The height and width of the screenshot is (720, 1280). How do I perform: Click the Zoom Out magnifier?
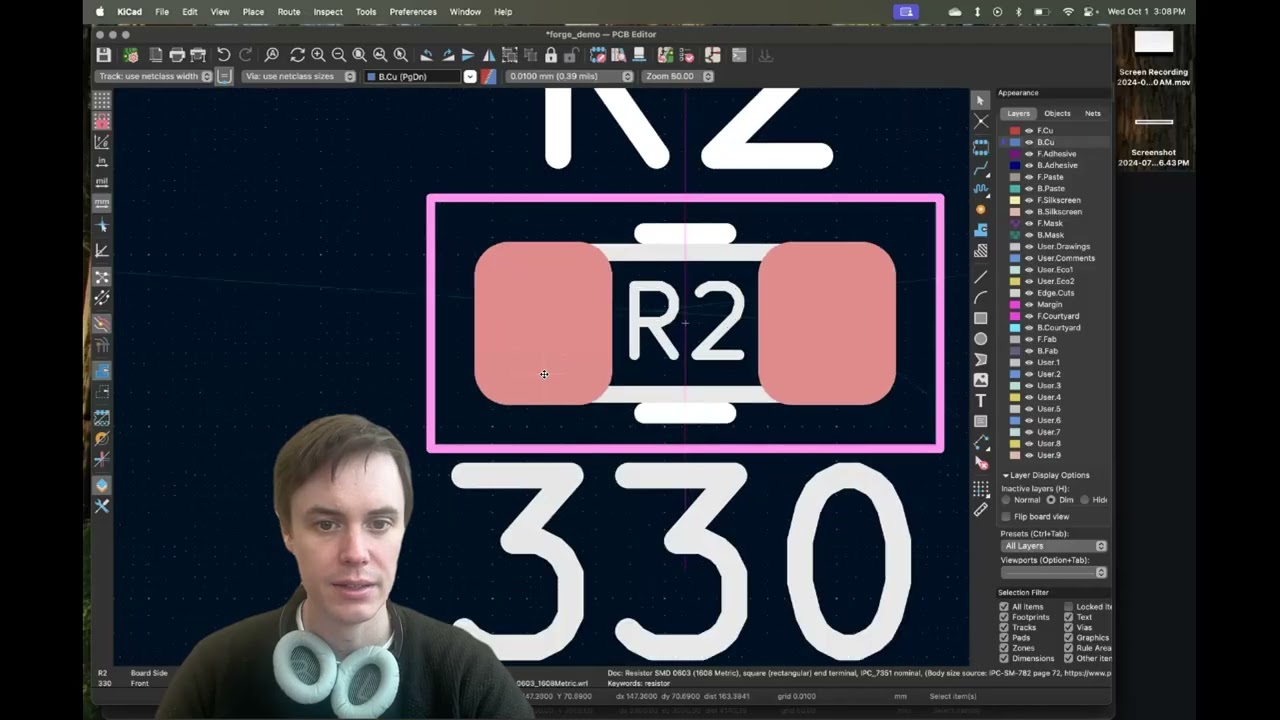click(339, 55)
